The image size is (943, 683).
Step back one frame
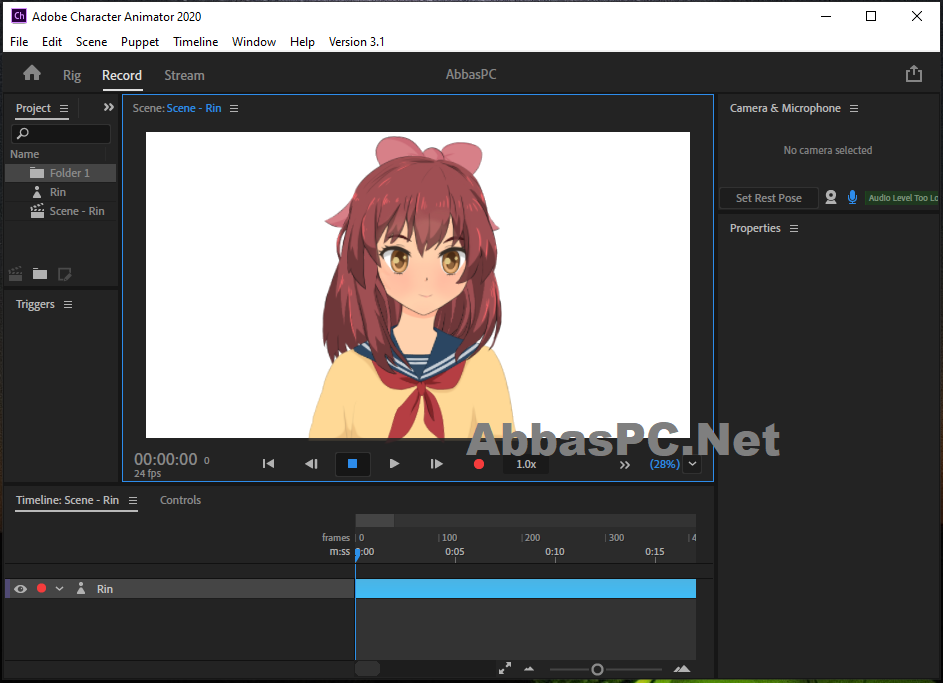pos(311,464)
